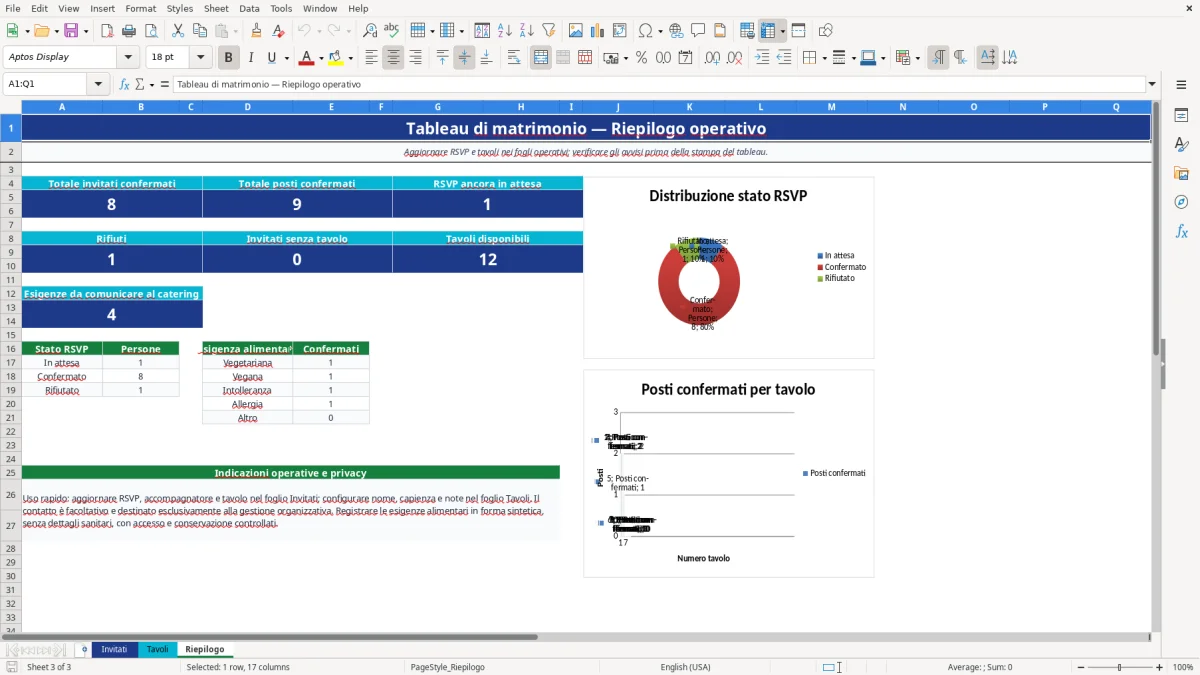The height and width of the screenshot is (675, 1200).
Task: Copy the selected cells
Action: (198, 31)
